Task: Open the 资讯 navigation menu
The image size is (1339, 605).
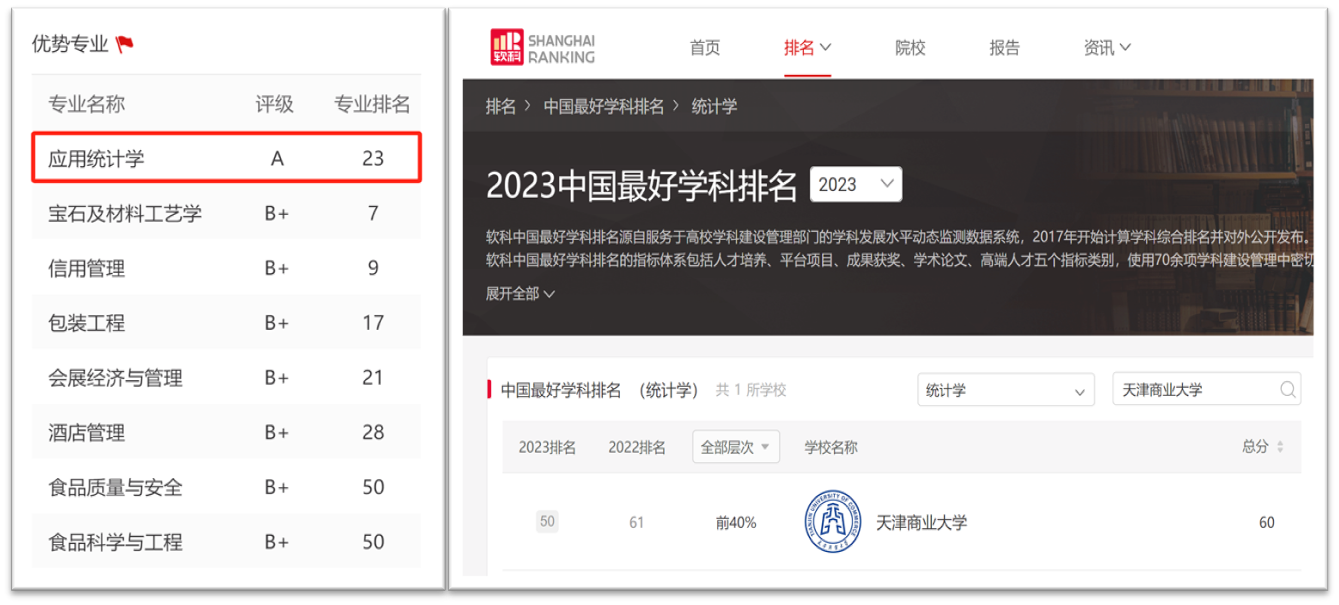Action: (1107, 47)
